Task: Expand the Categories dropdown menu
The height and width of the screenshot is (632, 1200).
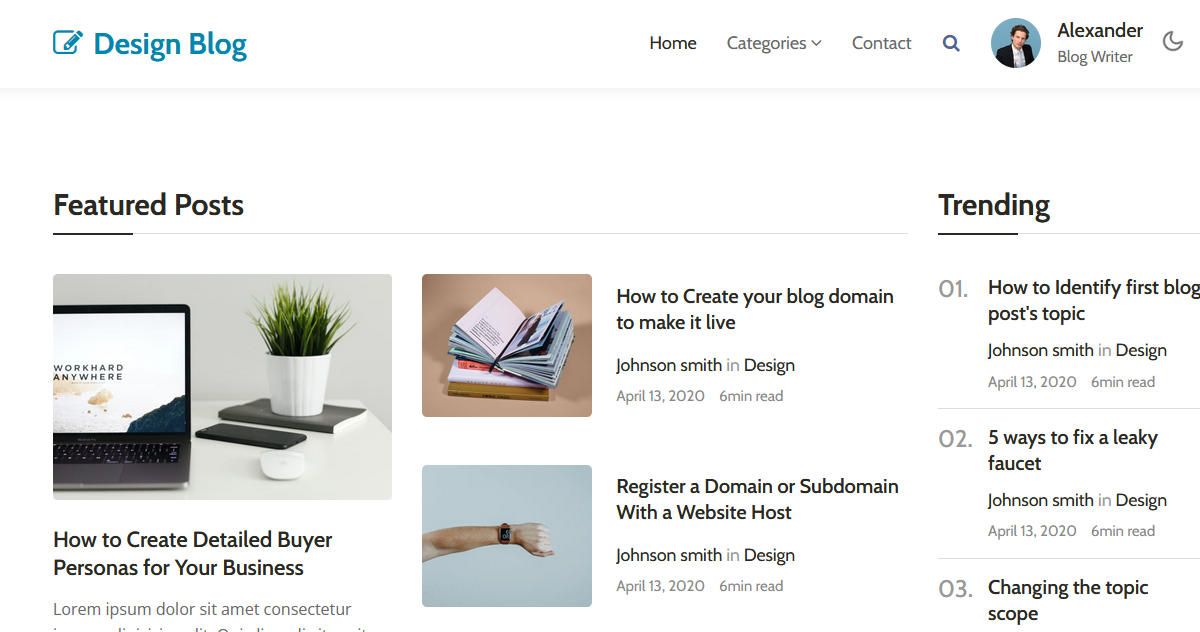Action: (x=773, y=43)
